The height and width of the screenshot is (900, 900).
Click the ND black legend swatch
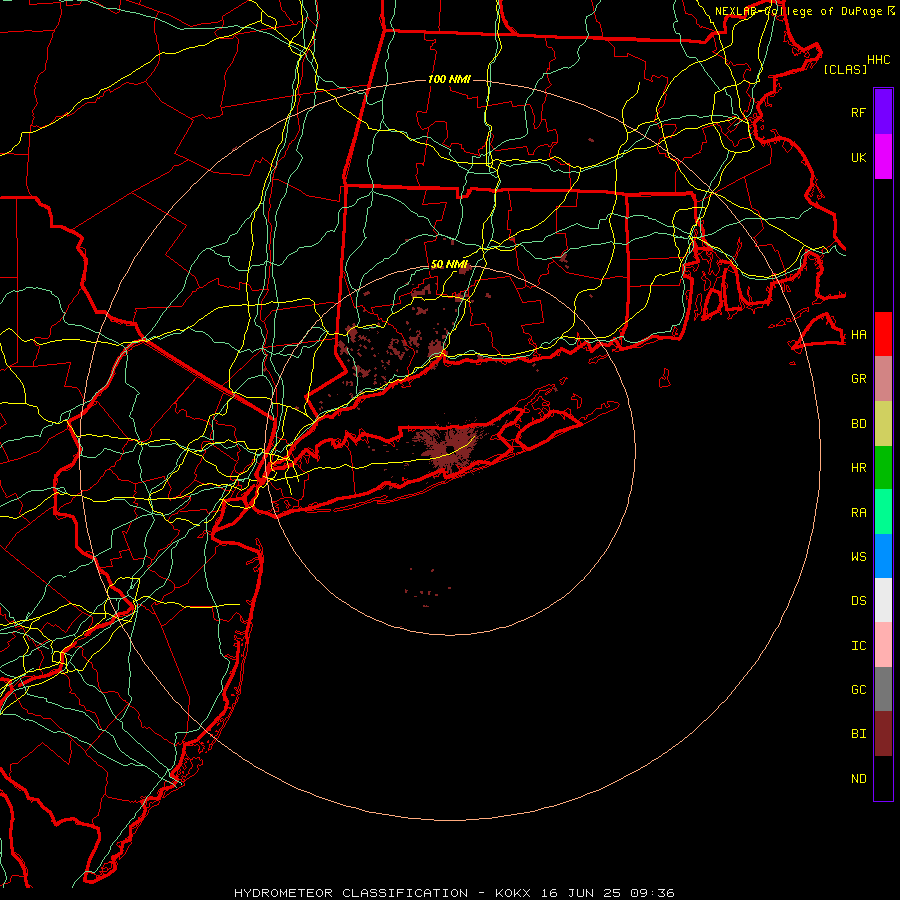click(883, 778)
